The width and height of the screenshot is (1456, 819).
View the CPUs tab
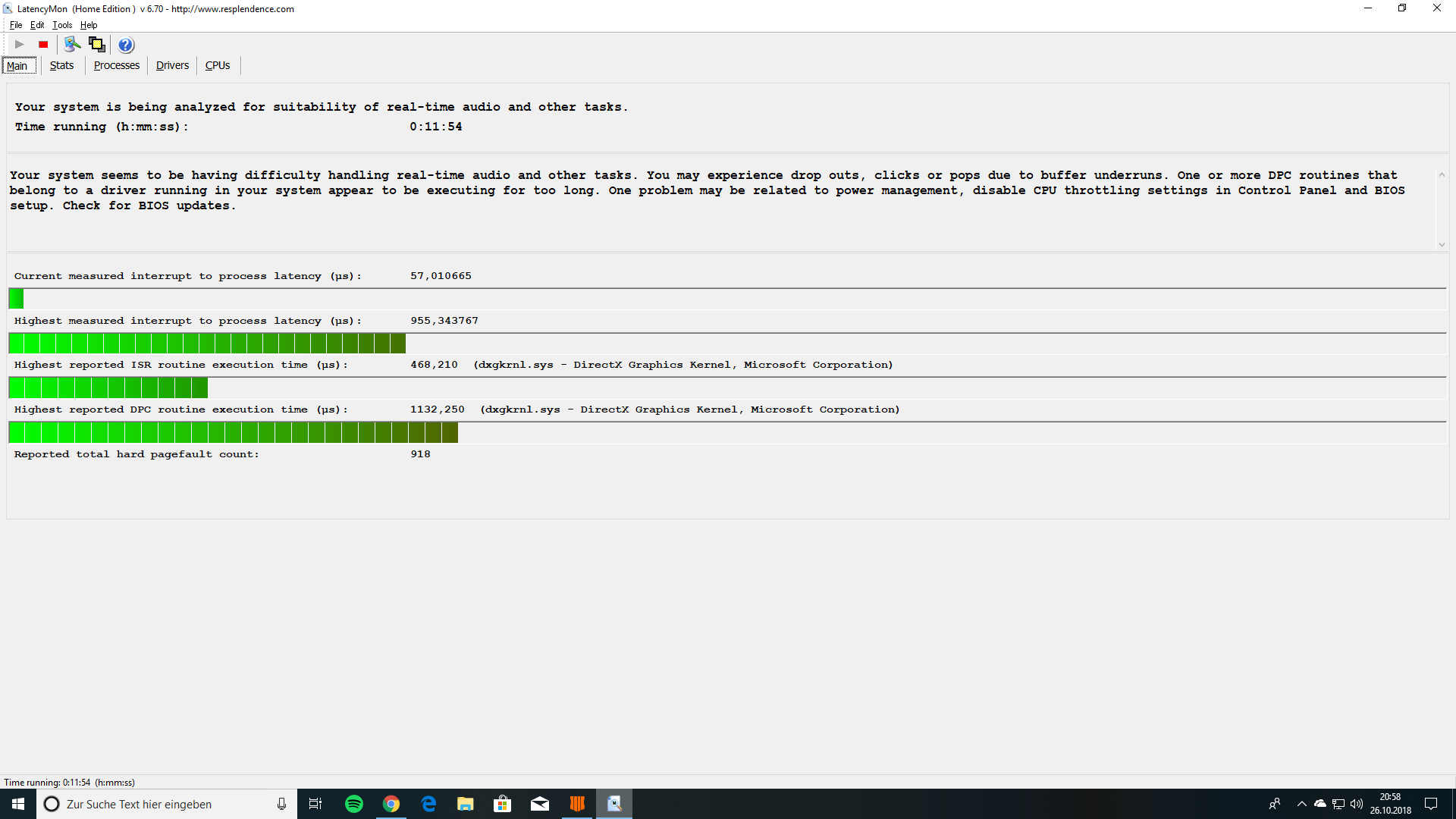click(x=218, y=65)
